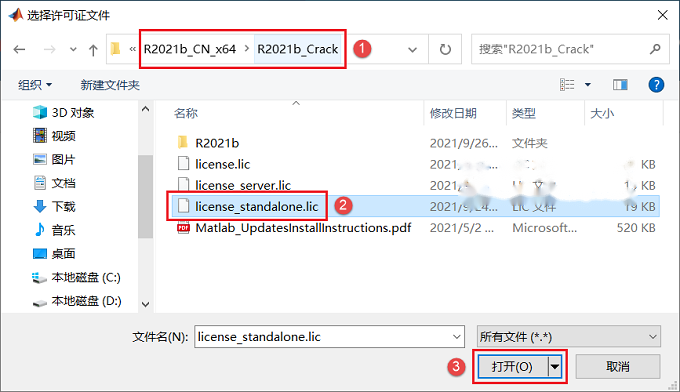Click the MATLAB logo in the title bar
This screenshot has height=392, width=680.
[x=16, y=15]
